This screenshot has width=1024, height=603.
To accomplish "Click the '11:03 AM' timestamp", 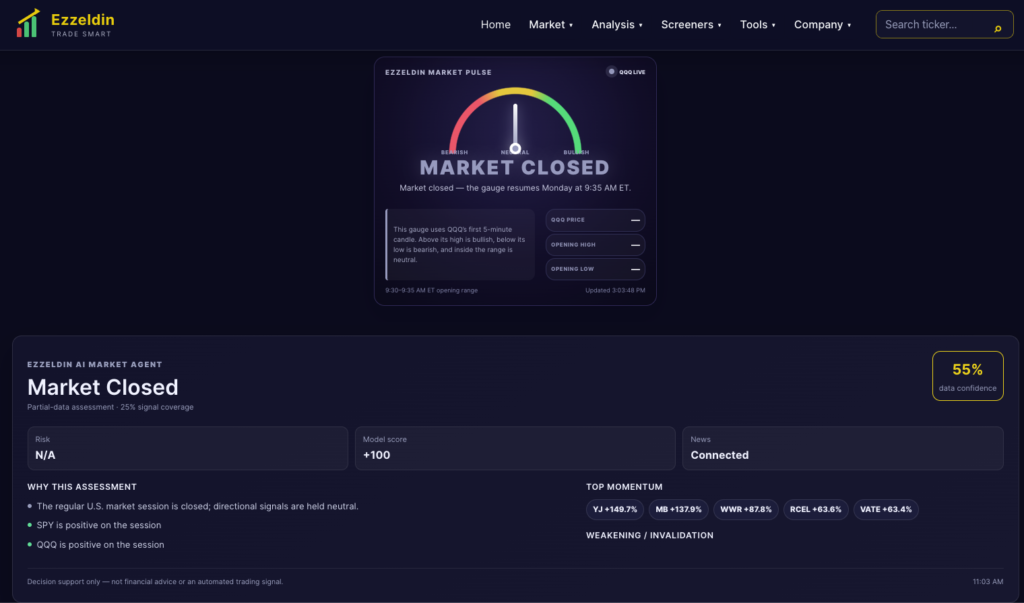I will [988, 581].
